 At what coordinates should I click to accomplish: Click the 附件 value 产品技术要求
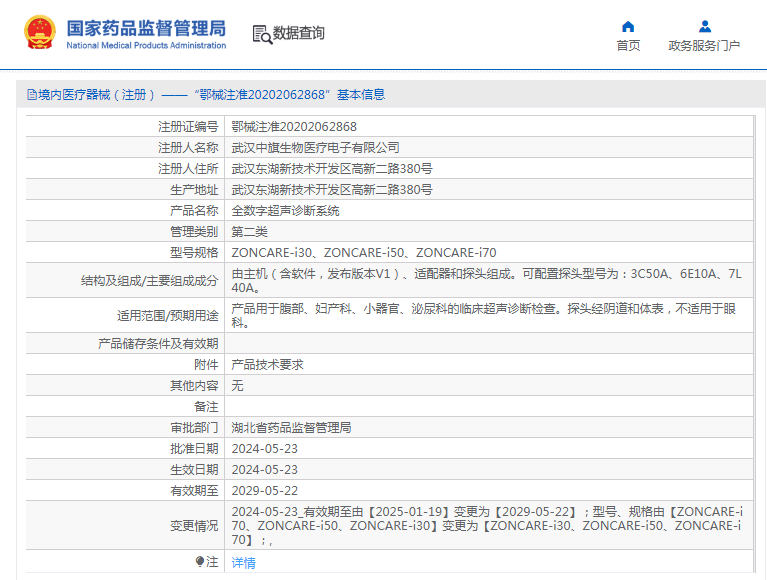pos(267,365)
